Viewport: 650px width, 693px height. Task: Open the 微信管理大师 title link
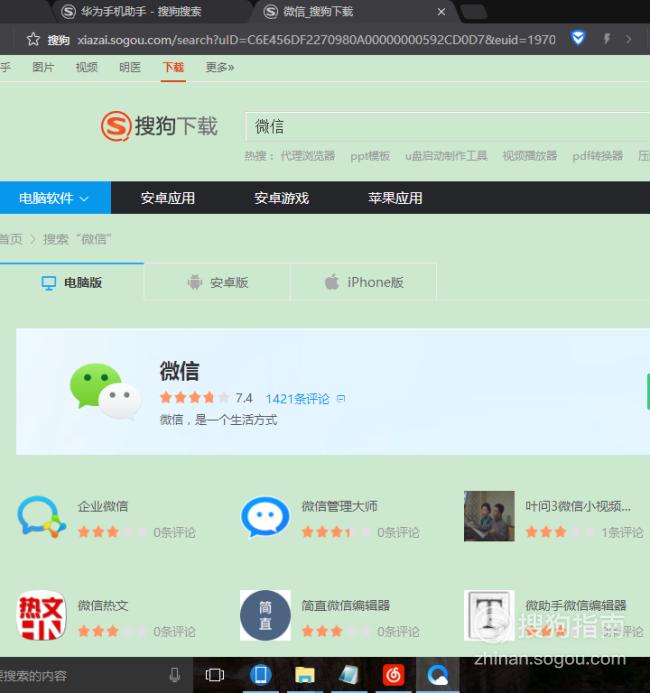click(x=339, y=506)
